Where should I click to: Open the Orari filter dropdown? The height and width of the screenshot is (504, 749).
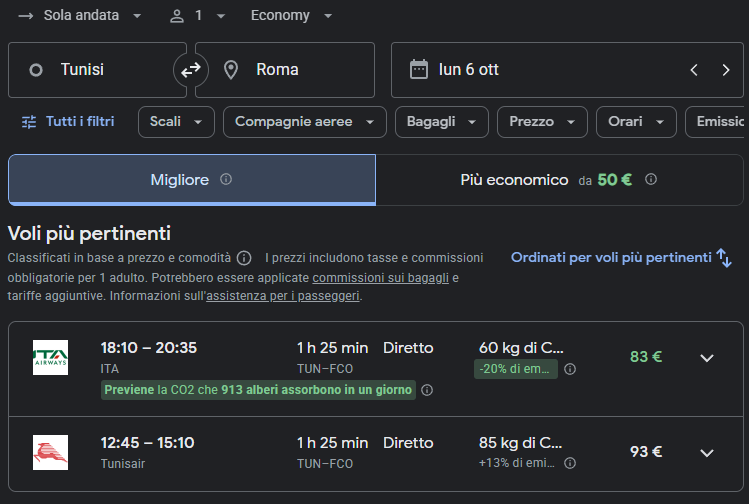tap(636, 122)
